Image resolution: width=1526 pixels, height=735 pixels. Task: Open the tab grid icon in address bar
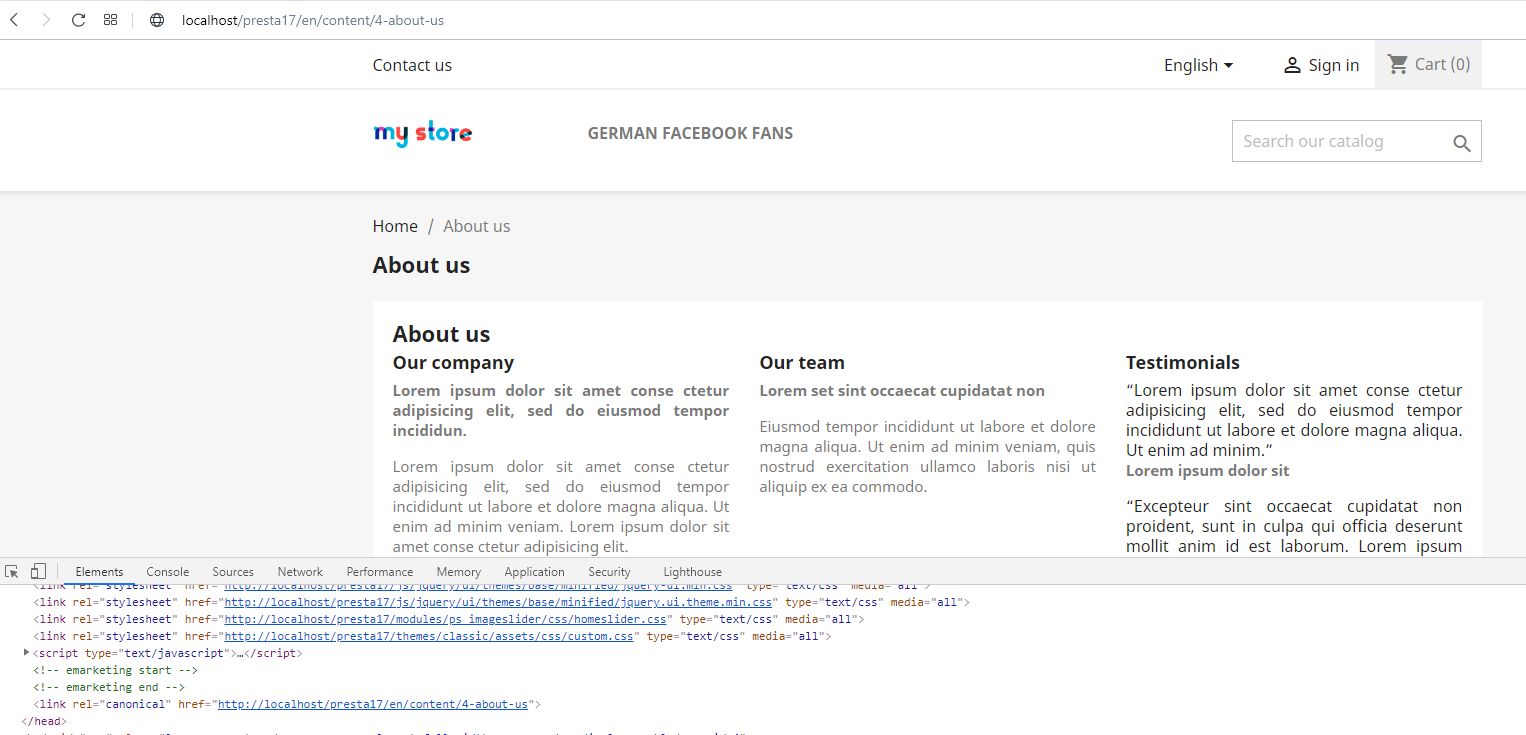(x=111, y=20)
